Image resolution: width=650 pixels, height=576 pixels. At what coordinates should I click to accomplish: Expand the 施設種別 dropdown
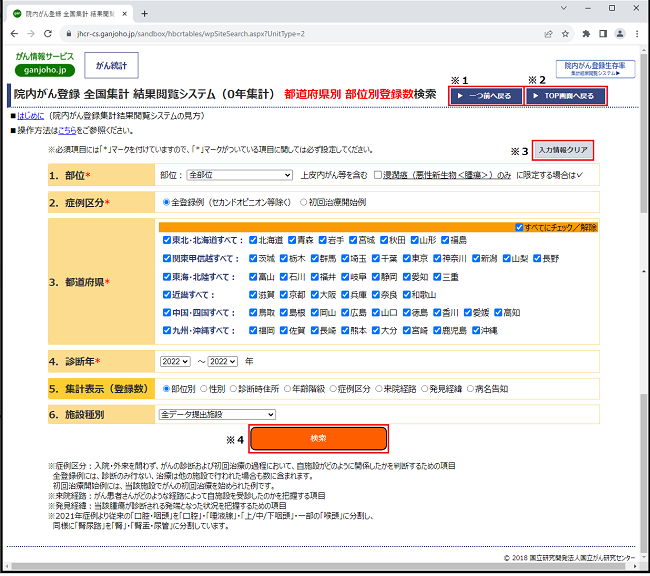[217, 415]
